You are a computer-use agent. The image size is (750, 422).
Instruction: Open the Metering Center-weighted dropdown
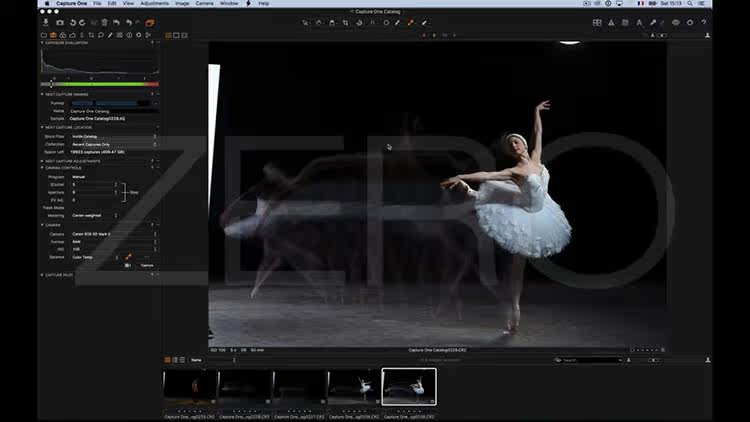click(94, 215)
